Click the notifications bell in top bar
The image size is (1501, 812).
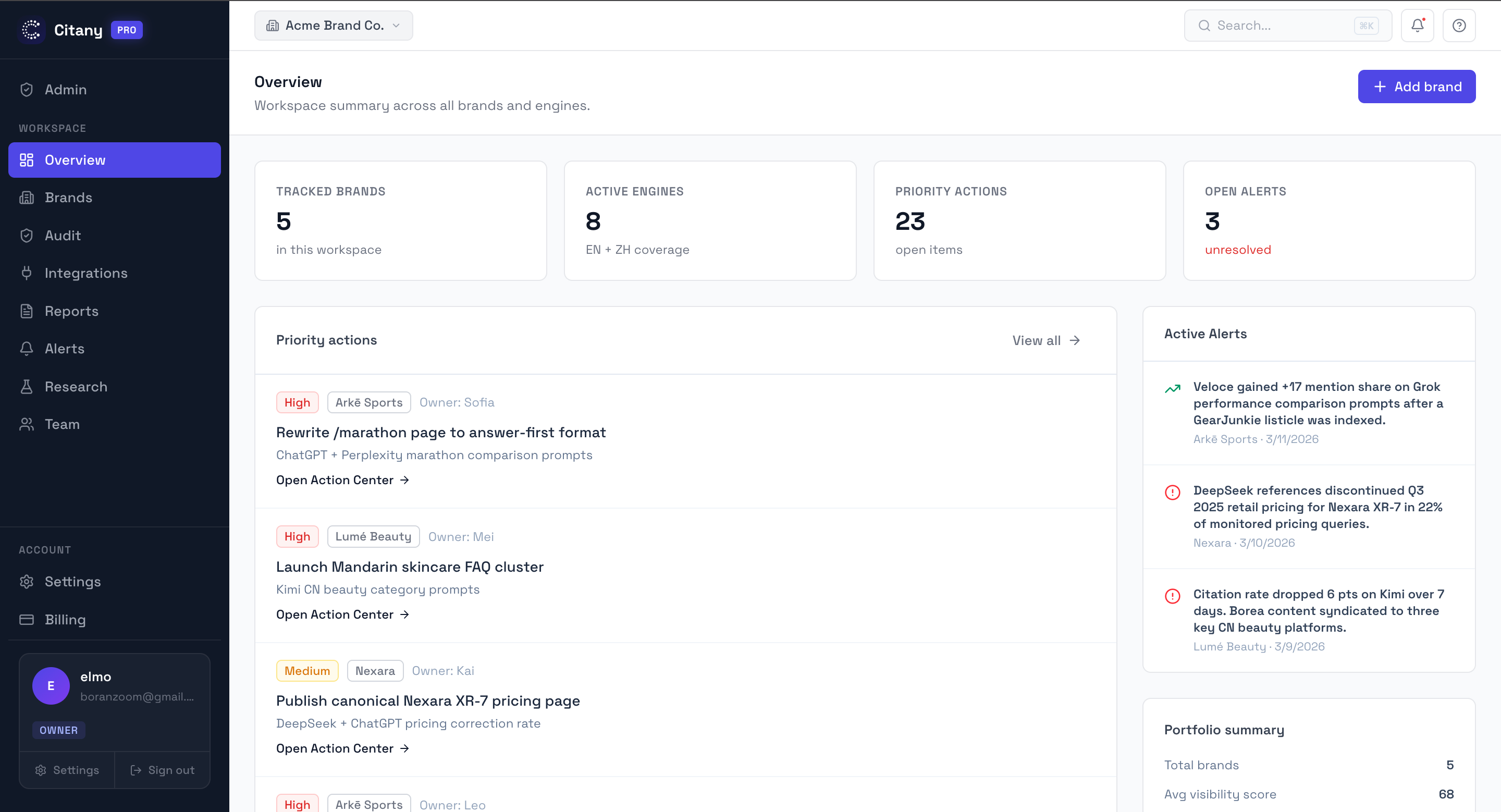pos(1417,25)
